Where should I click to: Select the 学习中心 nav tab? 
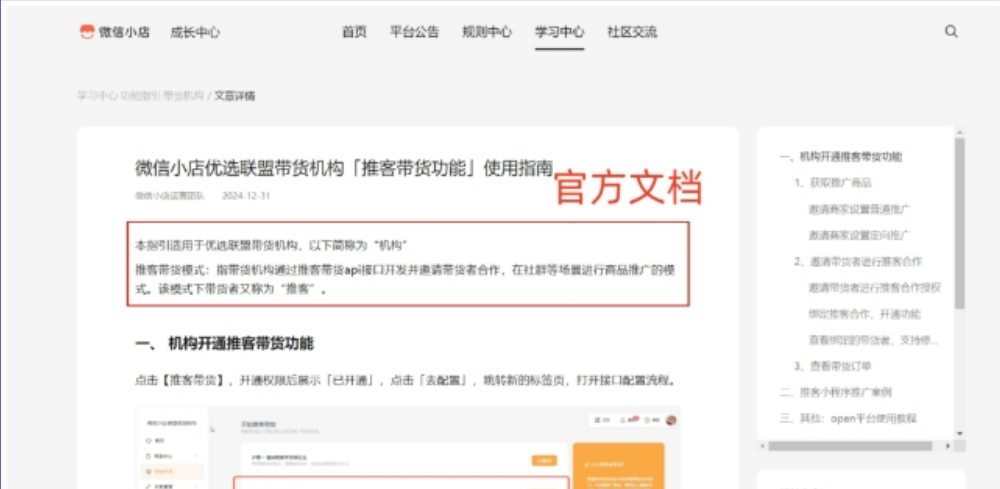pos(559,32)
